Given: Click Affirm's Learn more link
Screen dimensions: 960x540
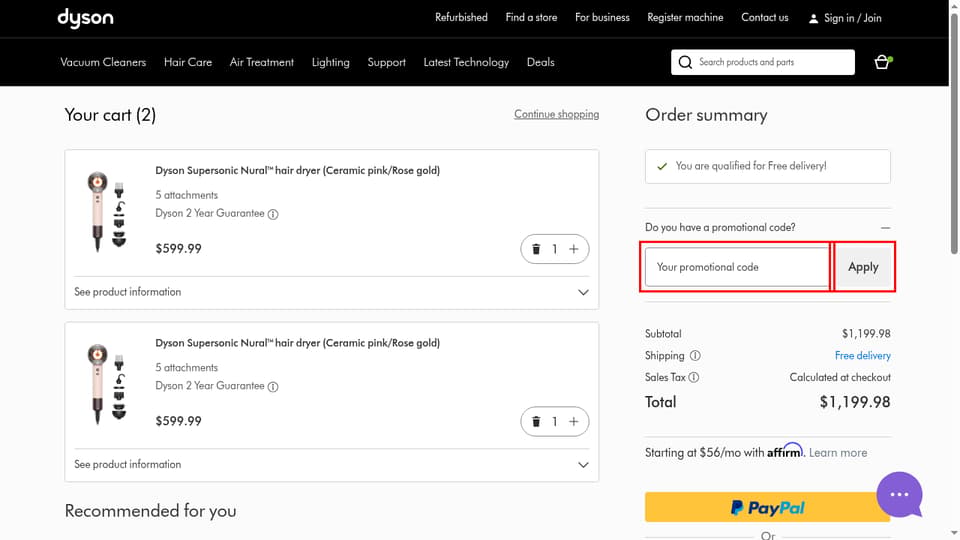Looking at the screenshot, I should pos(838,453).
